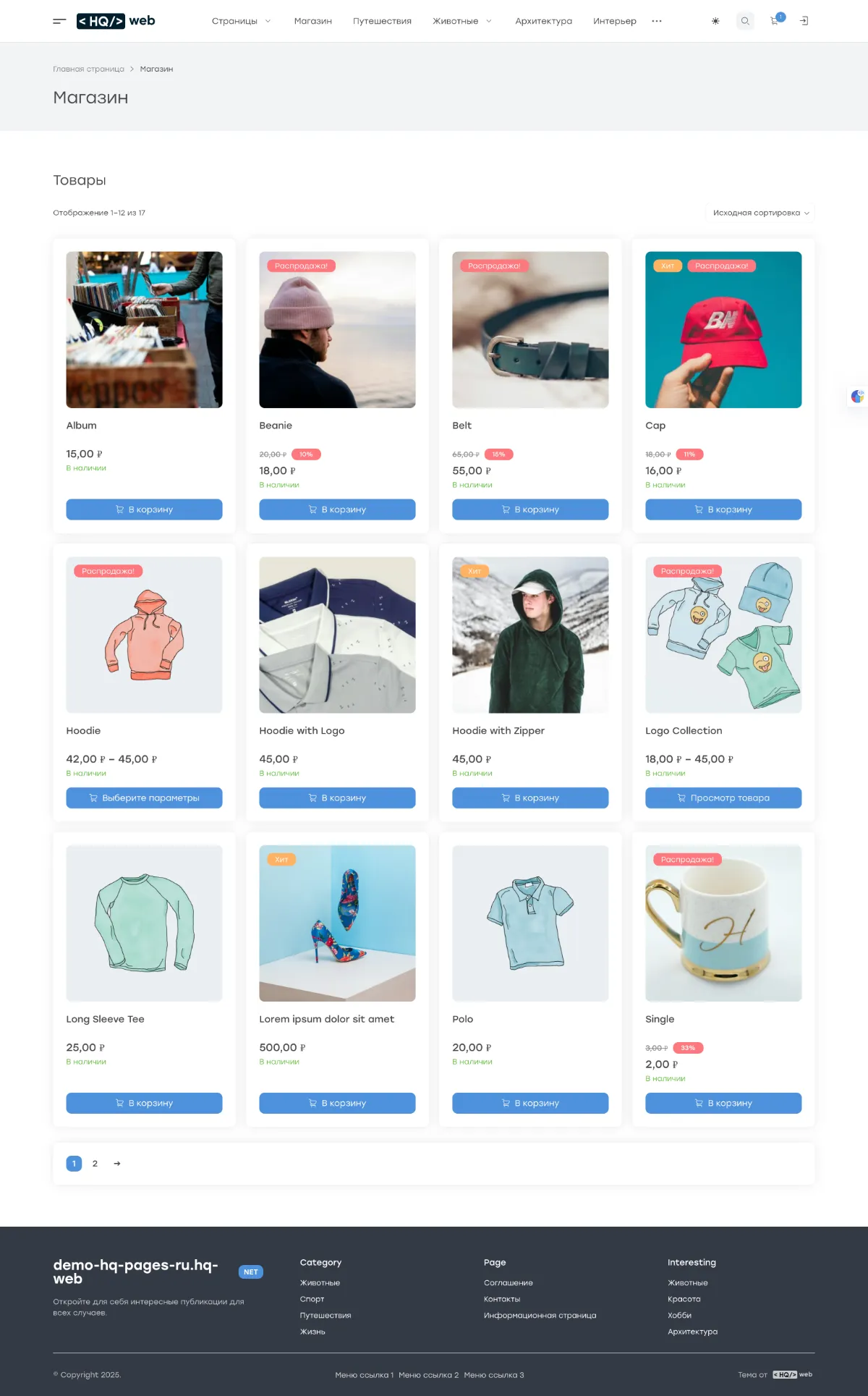The width and height of the screenshot is (868, 1396).
Task: Expand the Страницы dropdown menu
Action: coord(241,21)
